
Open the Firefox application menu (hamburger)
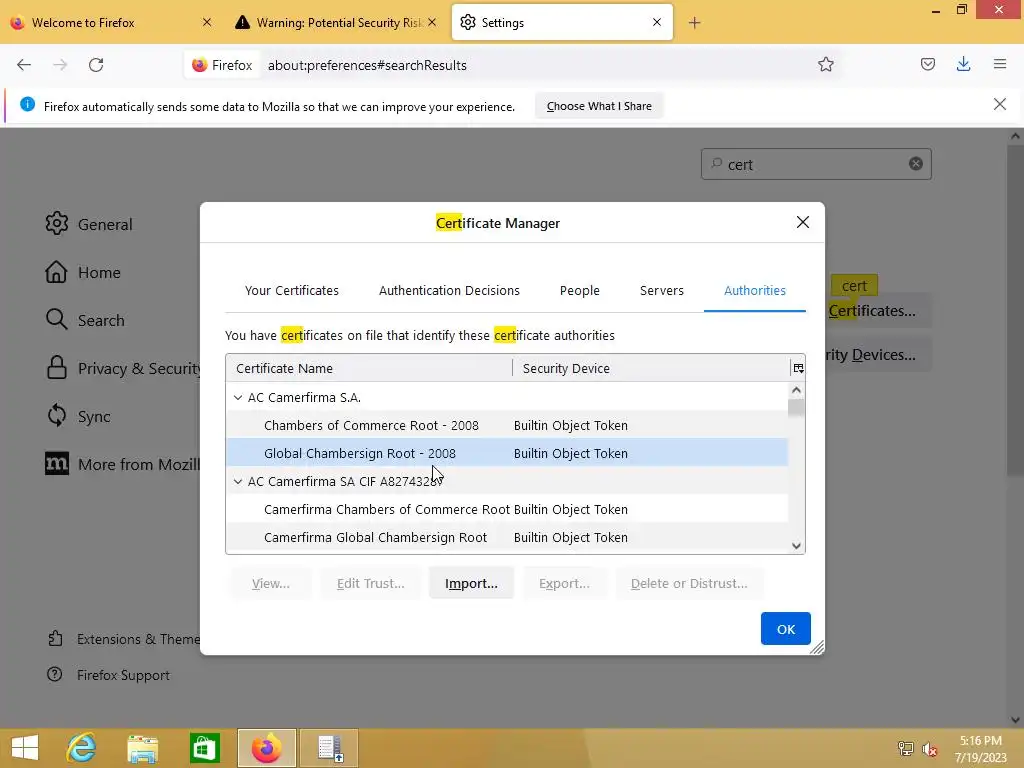point(1000,64)
